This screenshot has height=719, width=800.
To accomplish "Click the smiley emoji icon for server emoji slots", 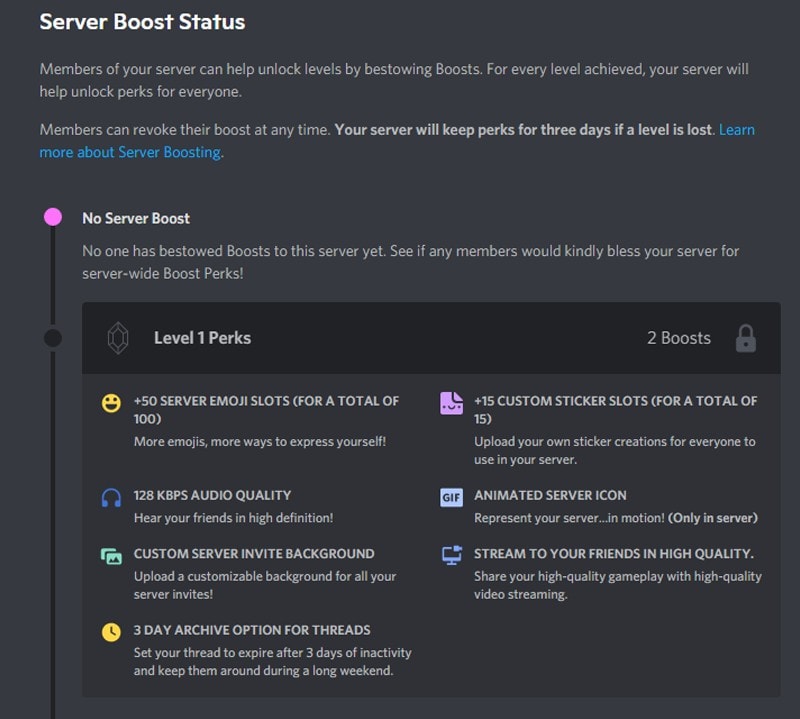I will (111, 403).
